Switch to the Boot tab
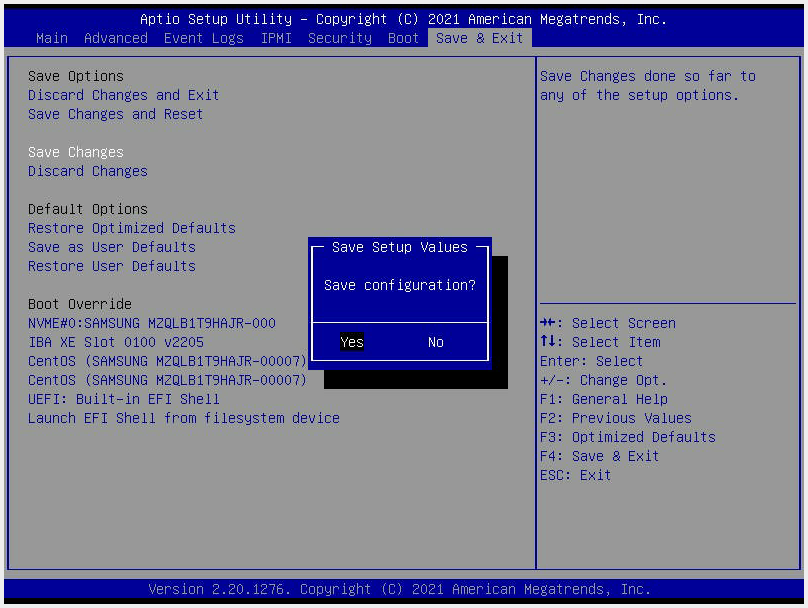This screenshot has height=608, width=808. 403,38
